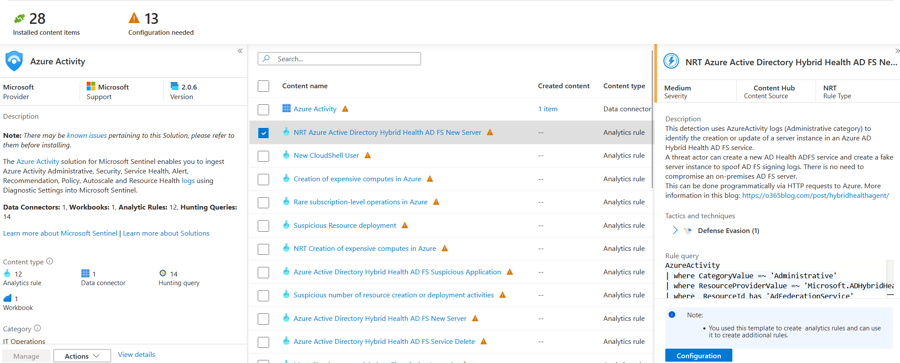Click the flask icon of New CloudShell User
Screen dimensions: 900x363
(286, 155)
